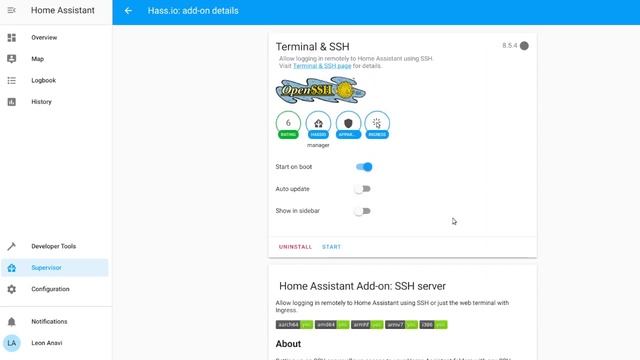This screenshot has width=640, height=360.
Task: Click the Map icon in sidebar
Action: (x=11, y=59)
